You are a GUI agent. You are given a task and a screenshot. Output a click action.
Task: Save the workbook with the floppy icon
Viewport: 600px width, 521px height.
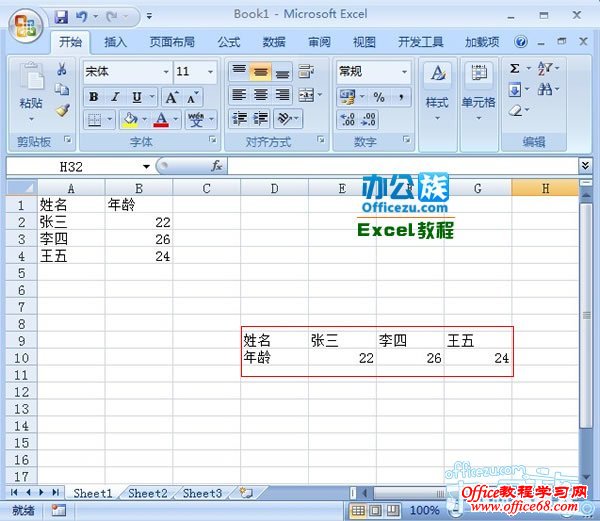(61, 17)
